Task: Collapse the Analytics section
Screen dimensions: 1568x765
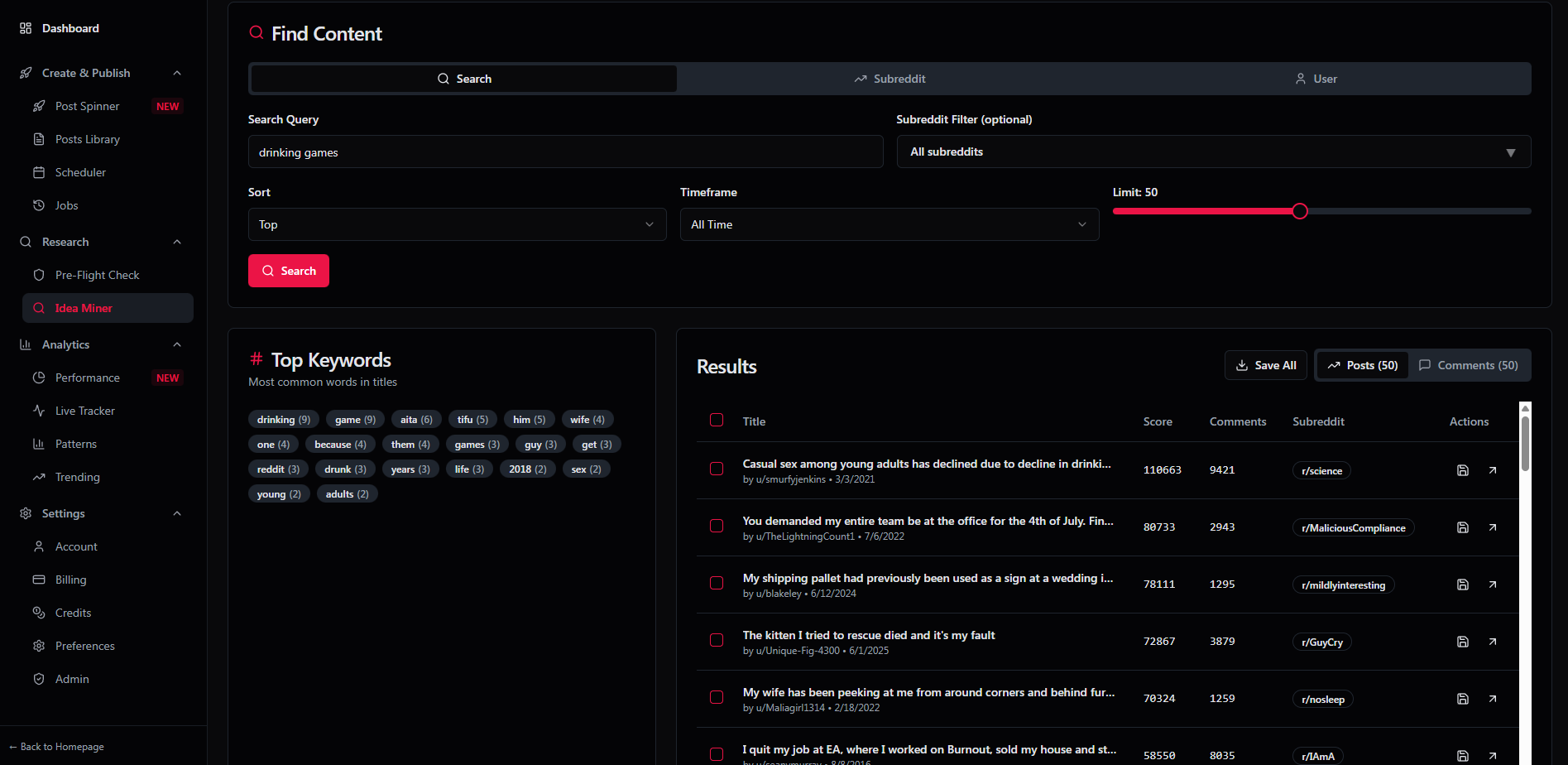Action: tap(177, 344)
